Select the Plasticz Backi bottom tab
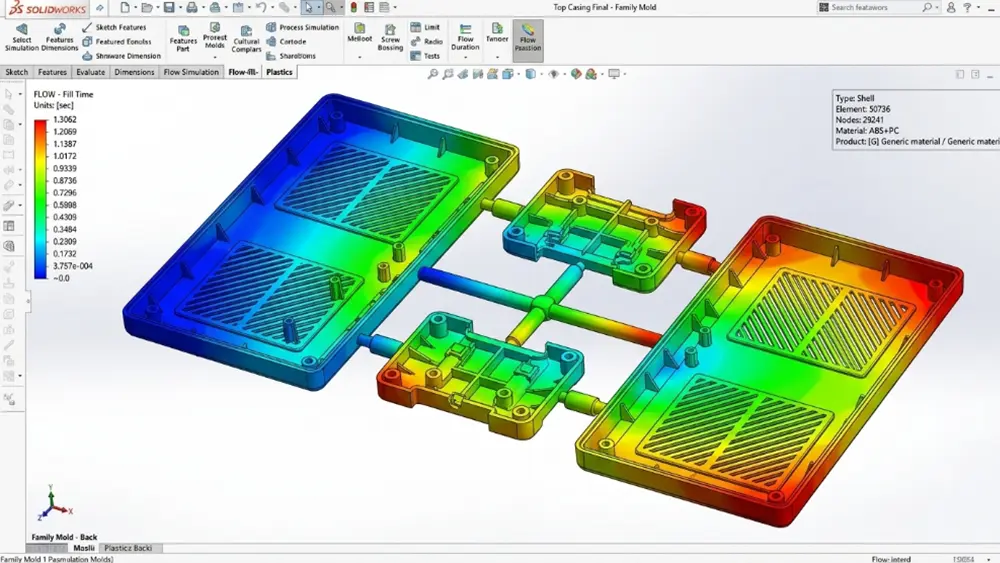 point(128,548)
